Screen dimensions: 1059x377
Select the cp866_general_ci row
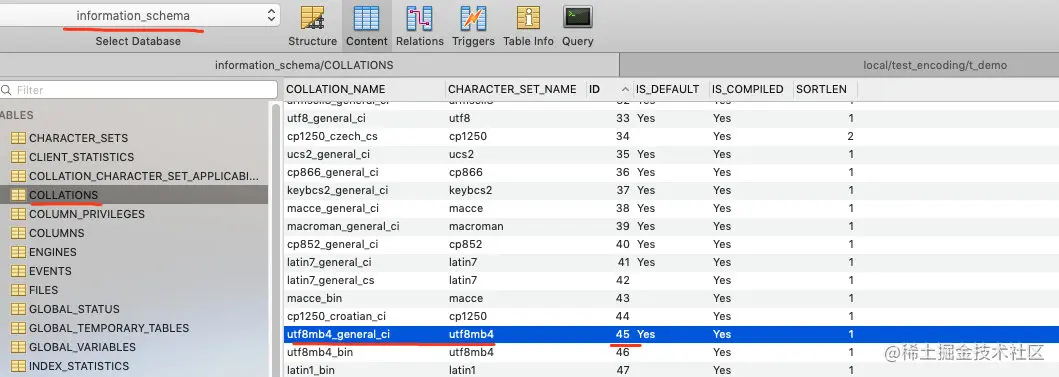[x=671, y=172]
